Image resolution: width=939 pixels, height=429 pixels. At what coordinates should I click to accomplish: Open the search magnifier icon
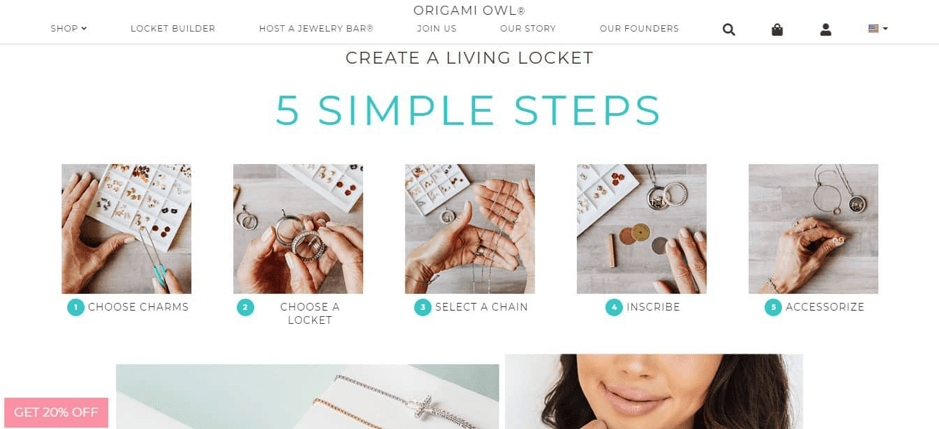[728, 29]
